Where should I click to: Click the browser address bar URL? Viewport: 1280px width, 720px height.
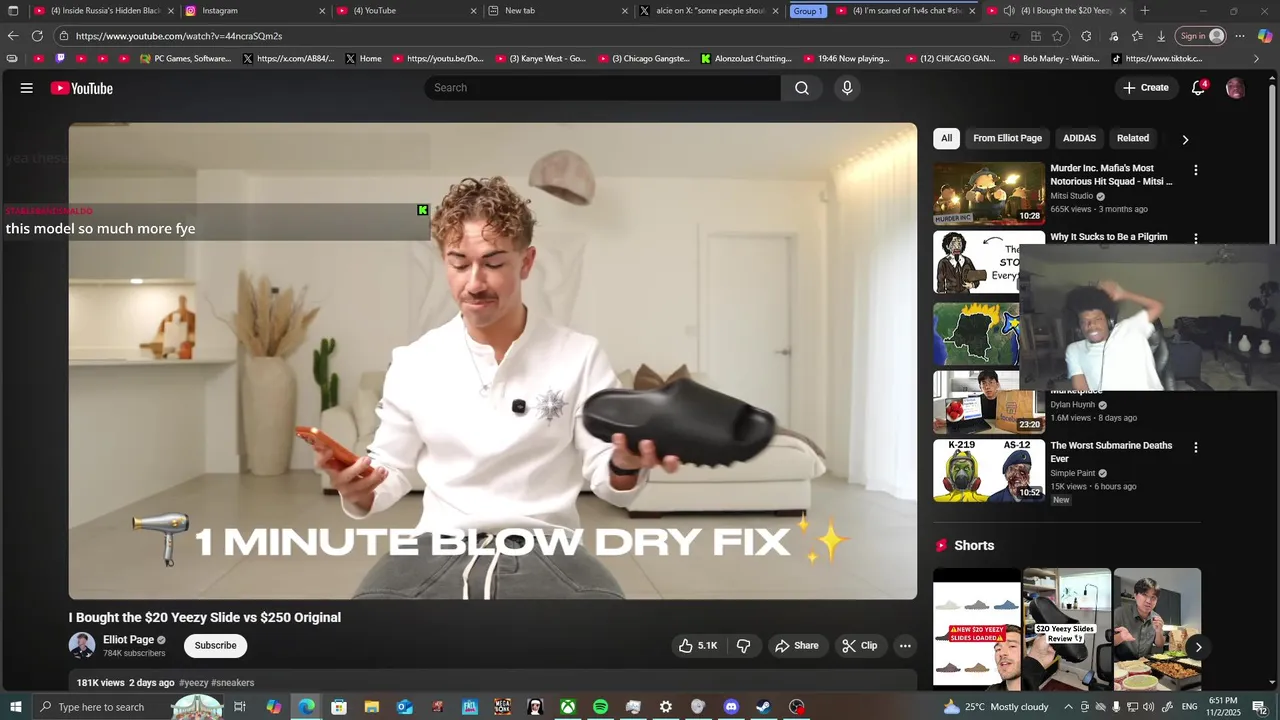[x=179, y=36]
